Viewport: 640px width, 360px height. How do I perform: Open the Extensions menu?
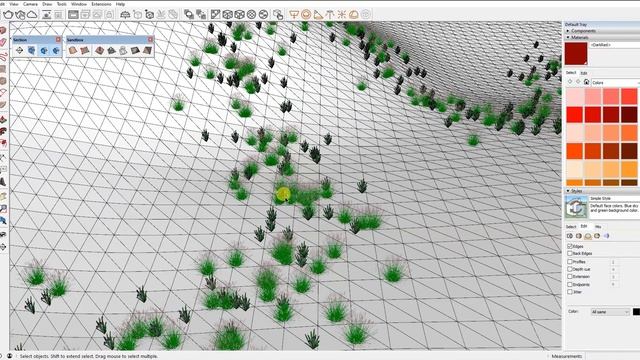tap(101, 4)
